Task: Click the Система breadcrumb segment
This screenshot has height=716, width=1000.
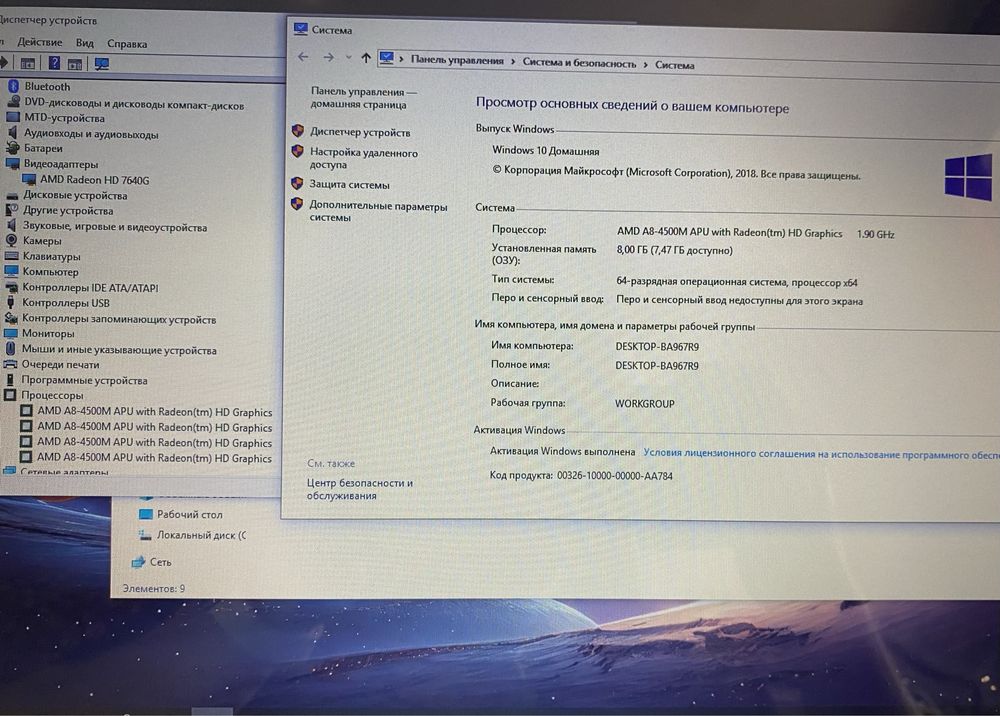Action: [x=675, y=64]
